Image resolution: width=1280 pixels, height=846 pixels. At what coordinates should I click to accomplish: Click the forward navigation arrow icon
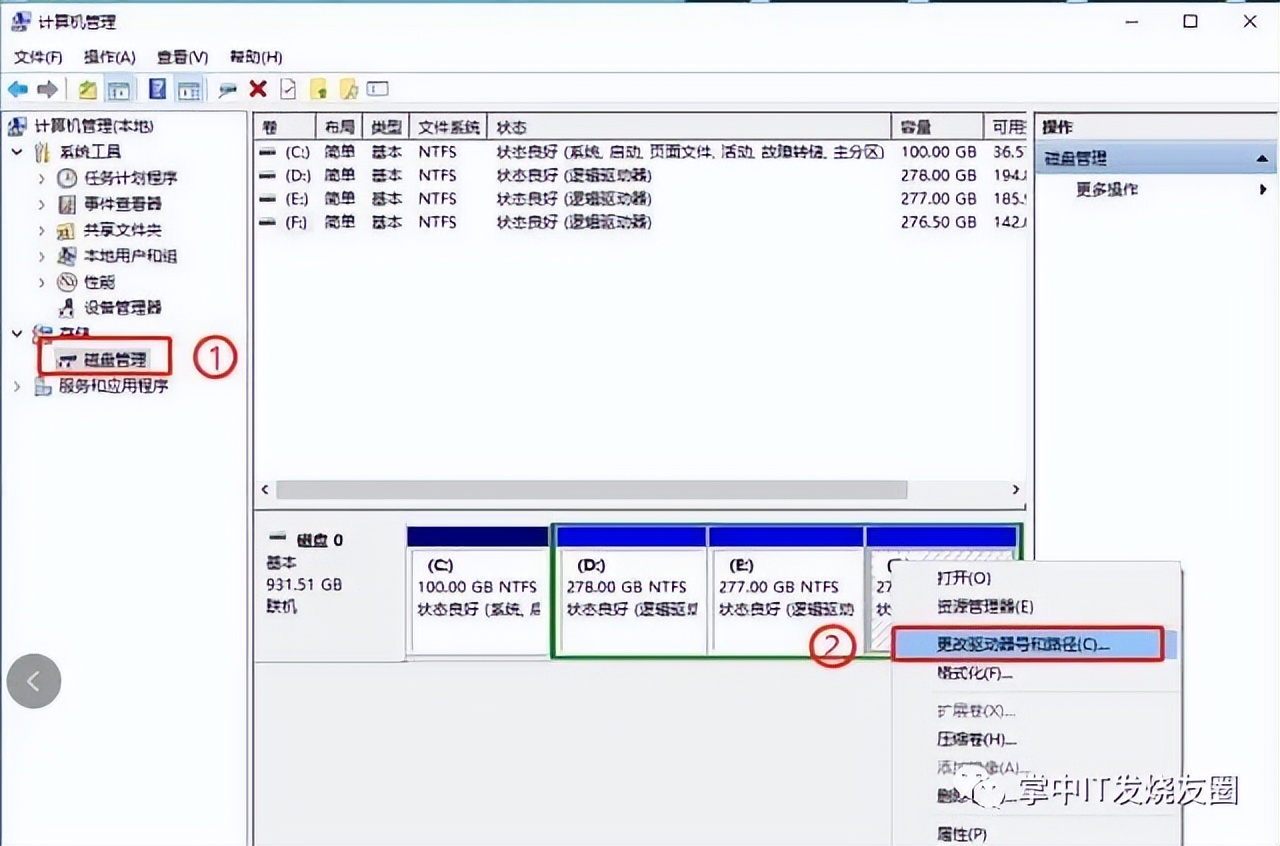pyautogui.click(x=47, y=89)
